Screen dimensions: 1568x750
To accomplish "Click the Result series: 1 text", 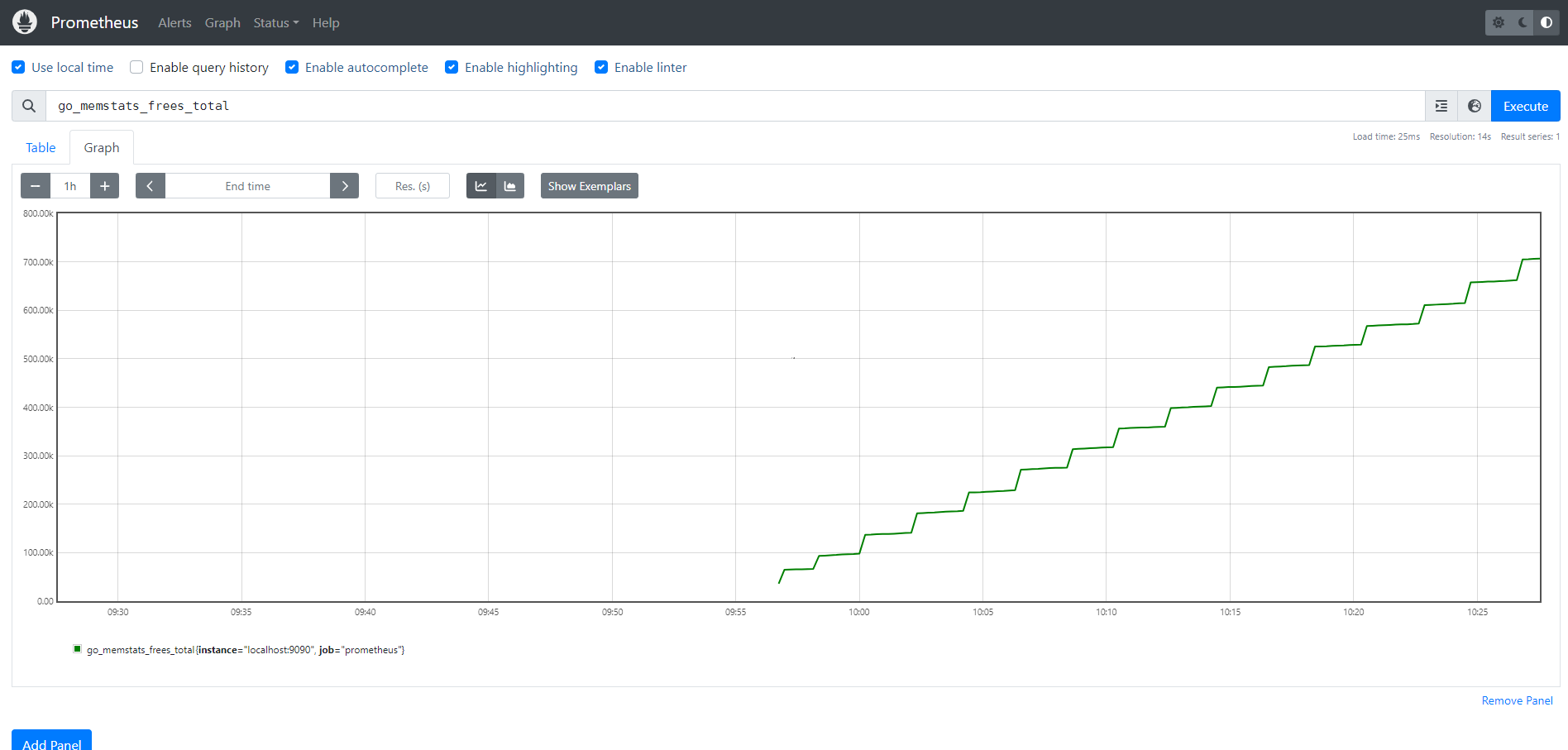I will click(x=1530, y=136).
